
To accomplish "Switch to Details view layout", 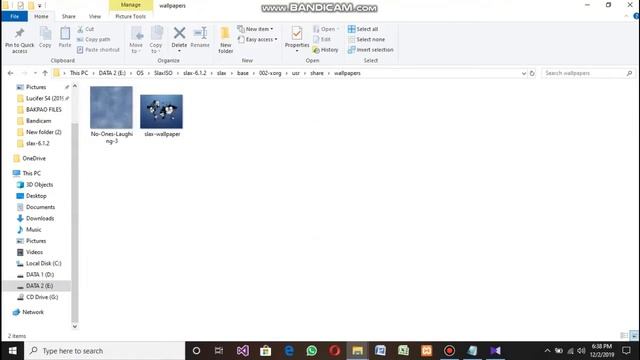I will pos(624,336).
